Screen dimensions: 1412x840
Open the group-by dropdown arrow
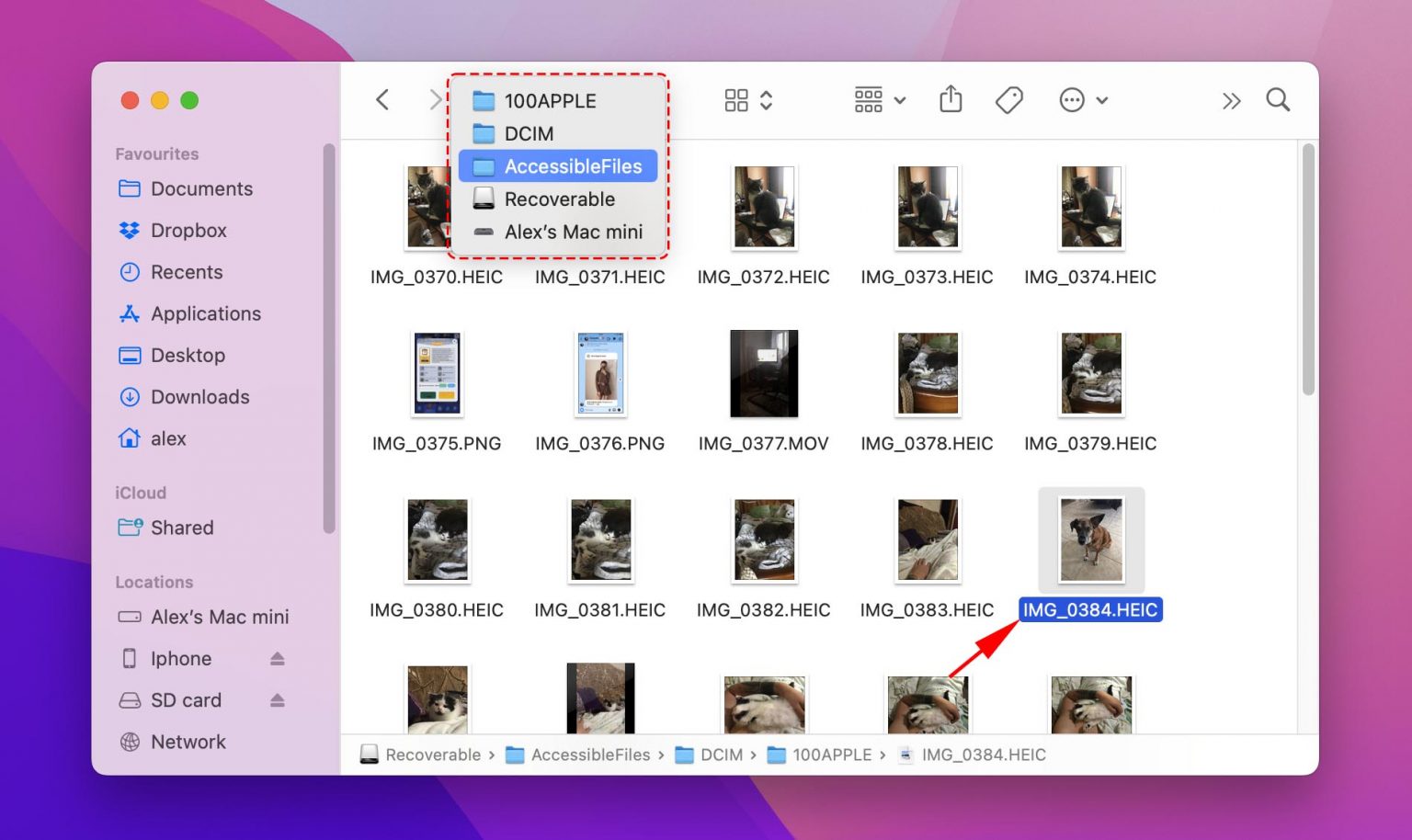[x=900, y=100]
